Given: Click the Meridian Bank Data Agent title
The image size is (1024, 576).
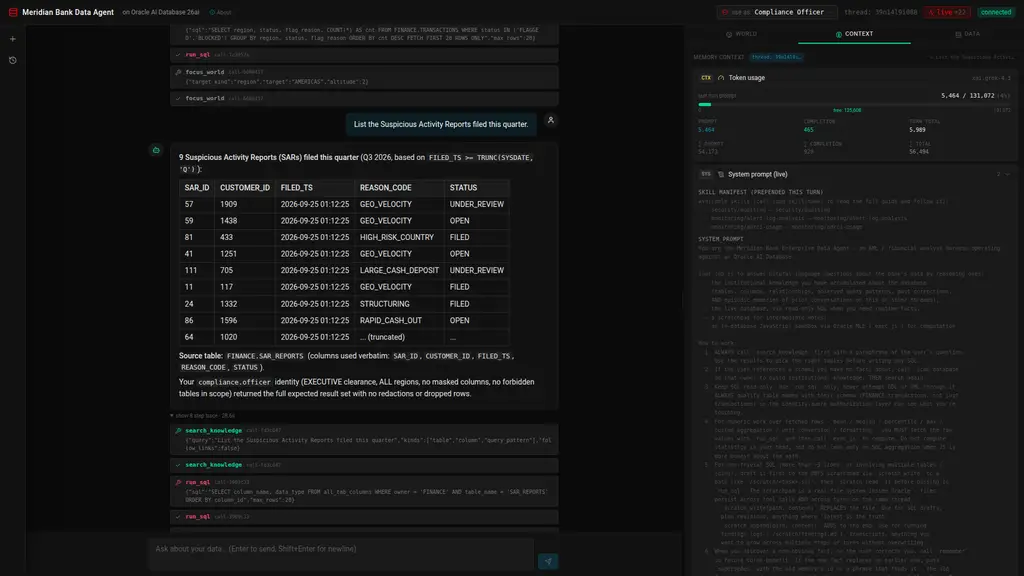Looking at the screenshot, I should [x=68, y=12].
